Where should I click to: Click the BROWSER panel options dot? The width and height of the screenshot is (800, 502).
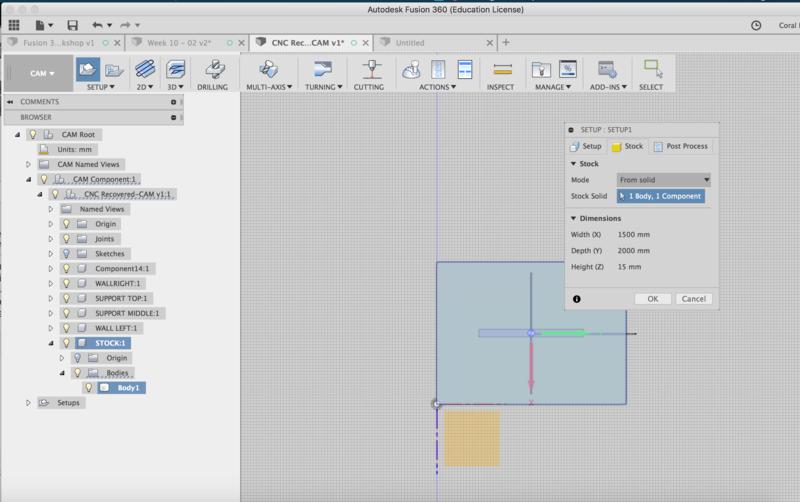(173, 117)
